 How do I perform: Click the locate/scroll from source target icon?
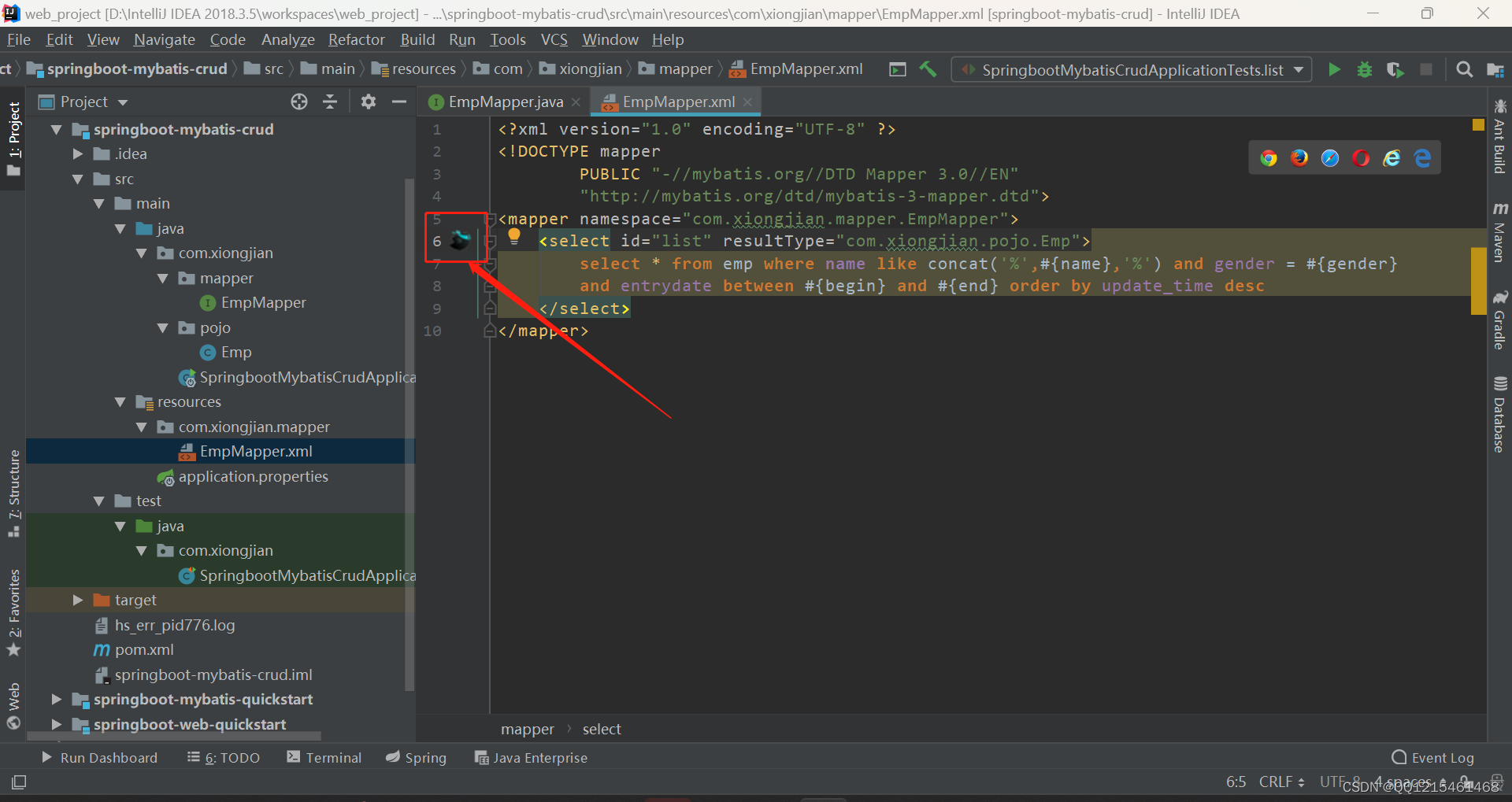point(299,102)
